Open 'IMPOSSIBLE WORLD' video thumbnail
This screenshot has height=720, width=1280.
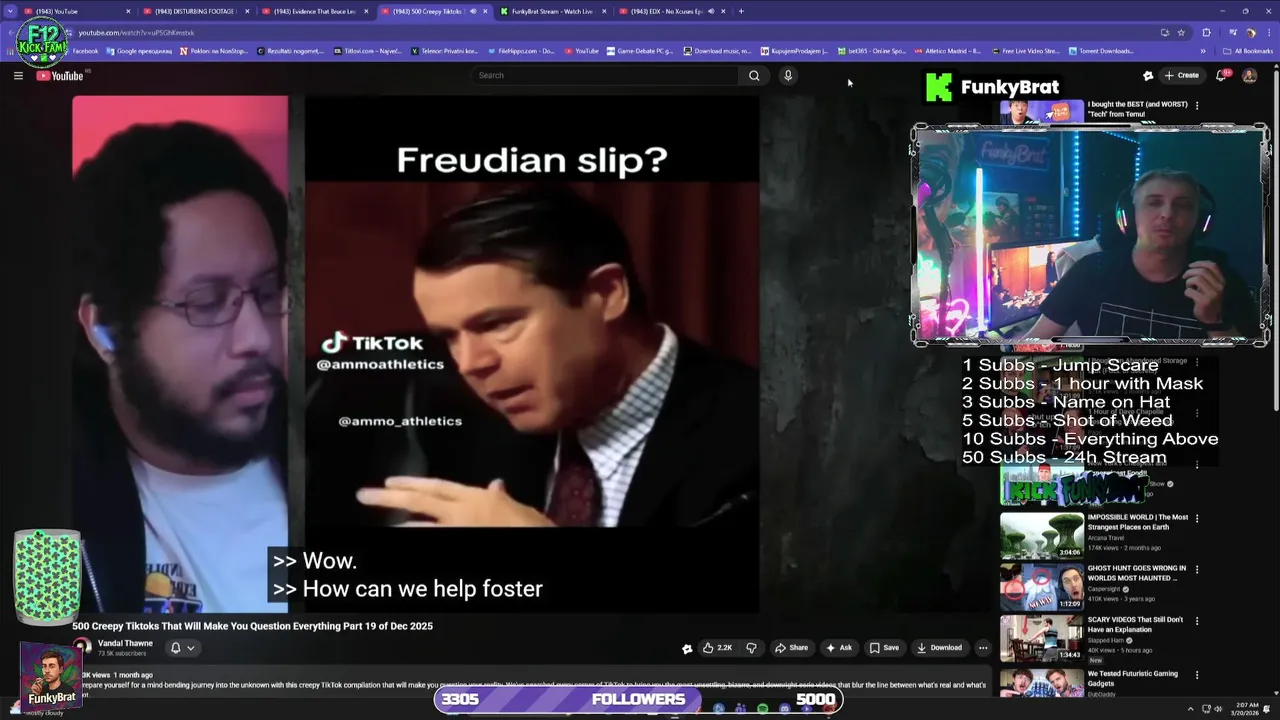[1042, 536]
